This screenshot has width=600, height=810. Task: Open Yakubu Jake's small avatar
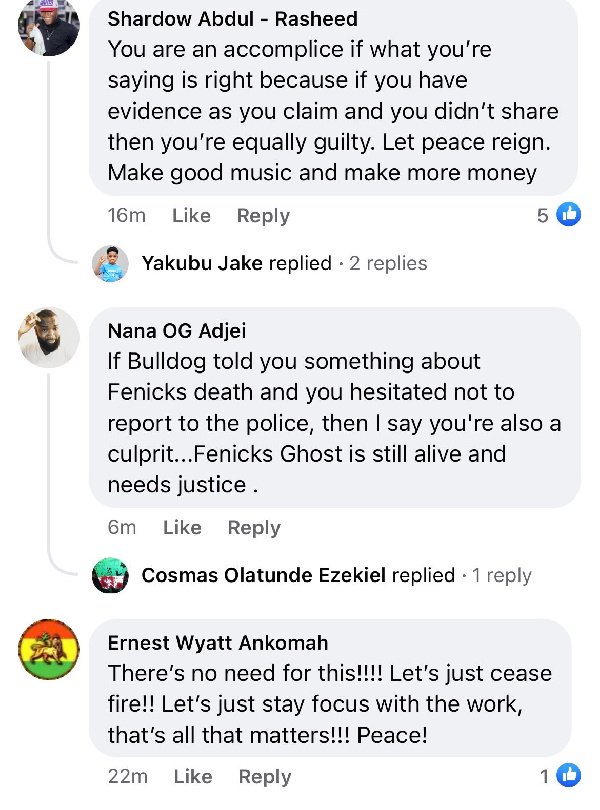pyautogui.click(x=110, y=263)
